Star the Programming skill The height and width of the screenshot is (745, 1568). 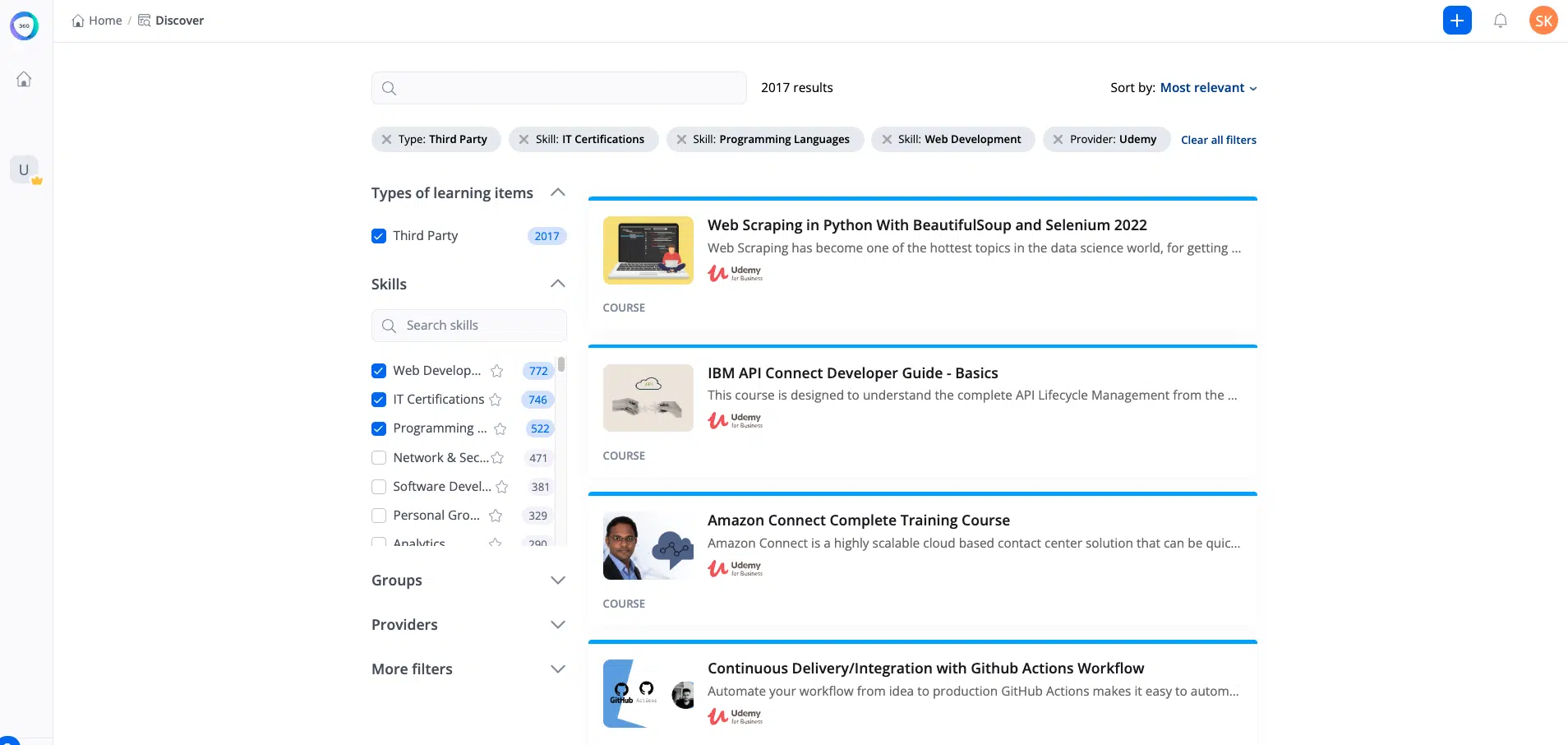pos(500,428)
